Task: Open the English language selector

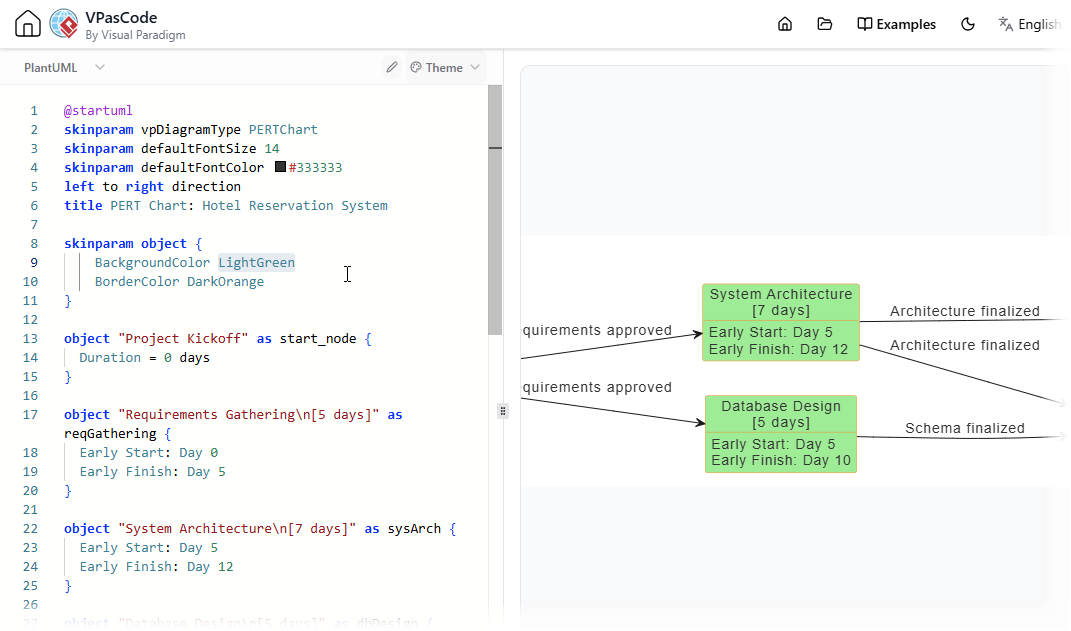Action: [1030, 24]
